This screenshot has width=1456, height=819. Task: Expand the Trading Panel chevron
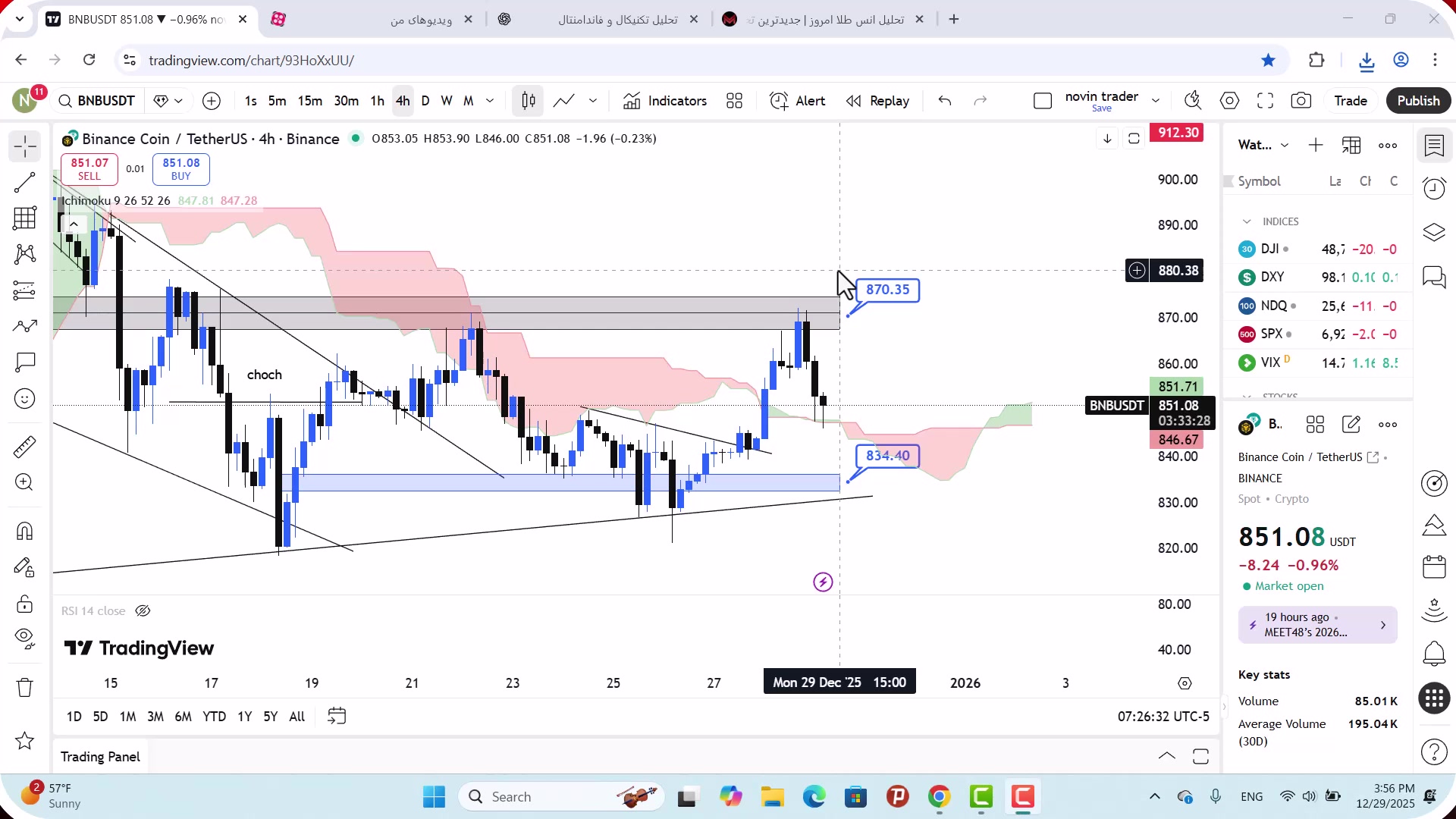pos(1167,756)
